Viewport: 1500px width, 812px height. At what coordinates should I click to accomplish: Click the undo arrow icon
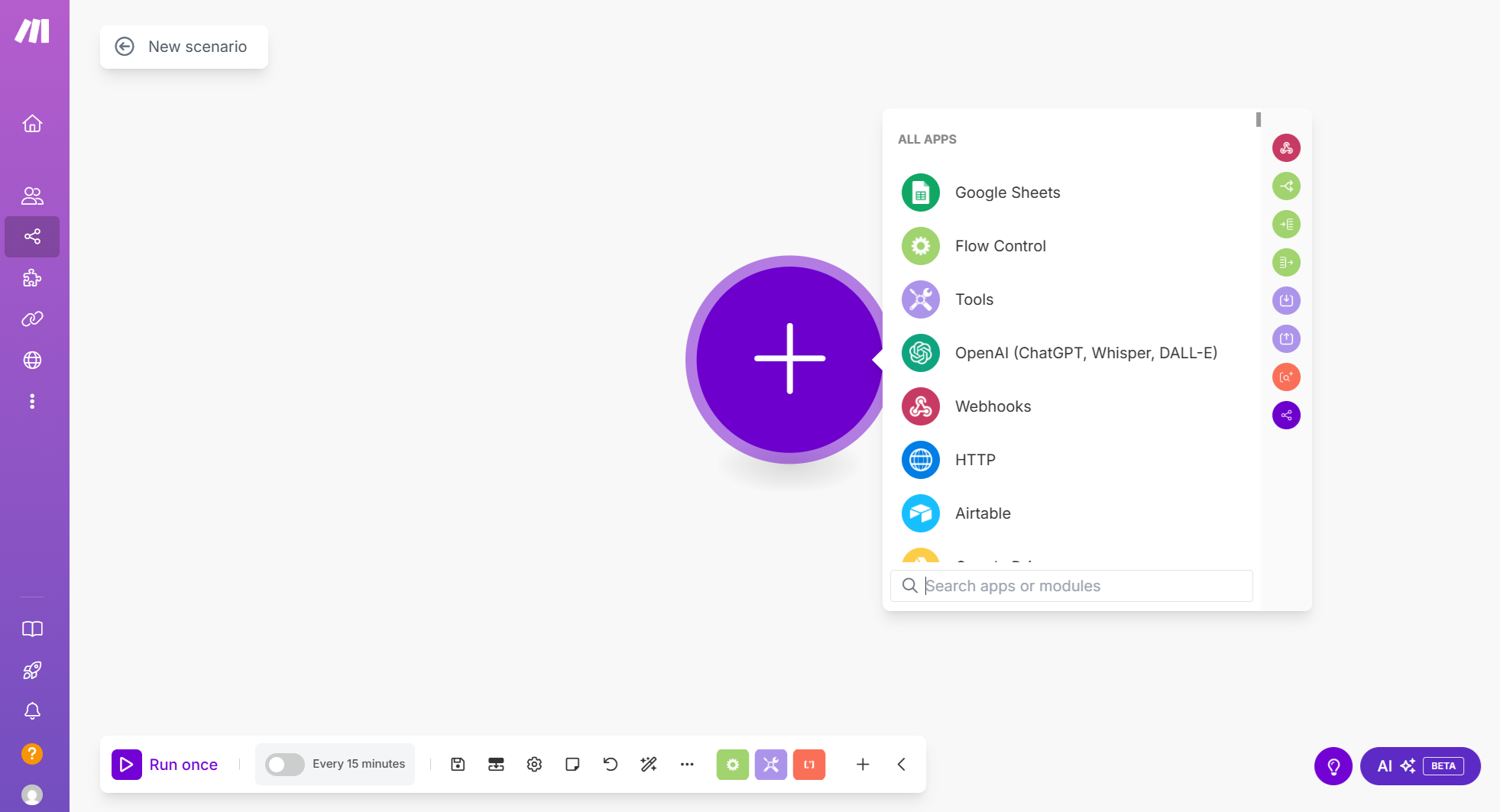click(611, 765)
